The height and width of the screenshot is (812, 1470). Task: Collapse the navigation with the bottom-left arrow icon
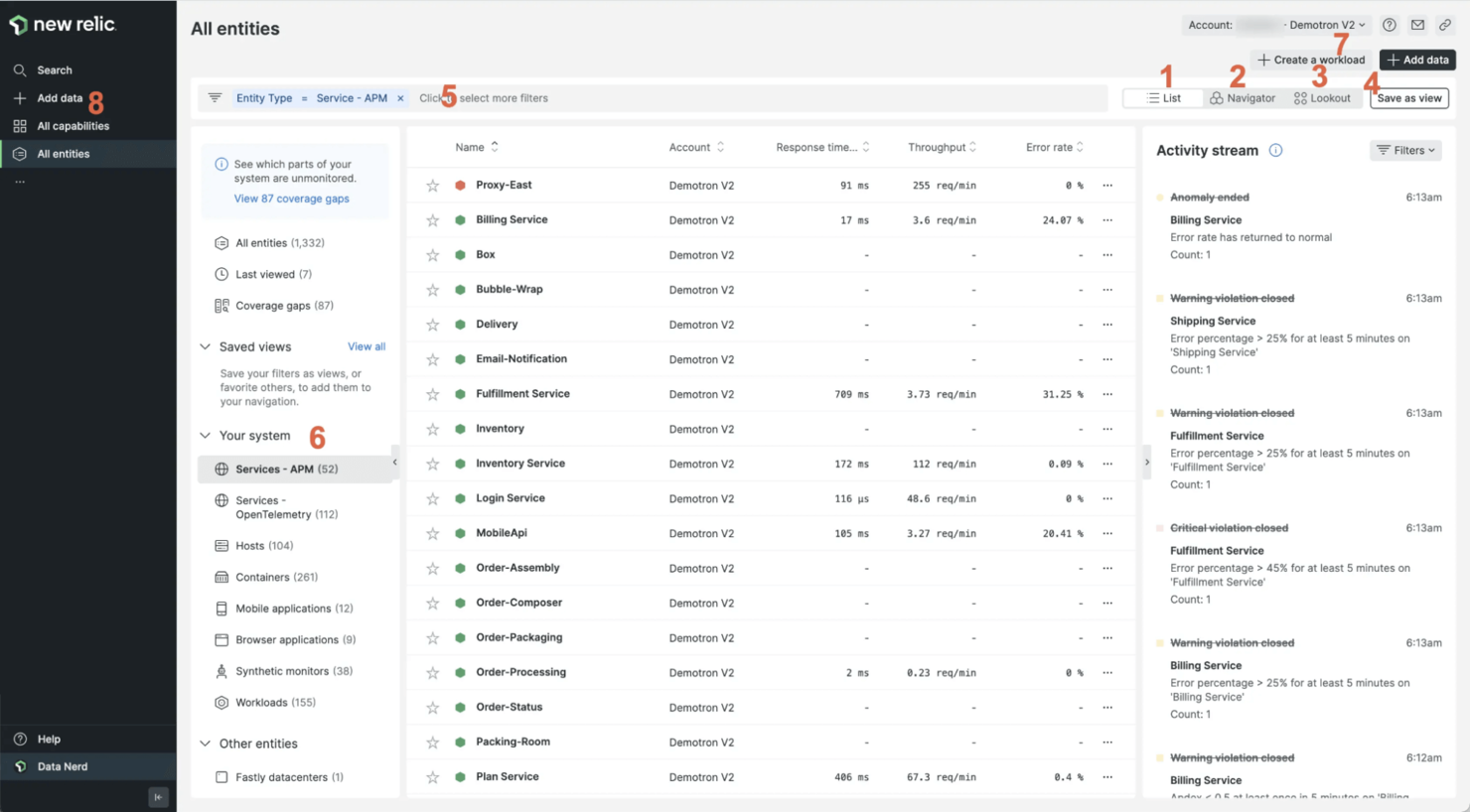point(158,796)
